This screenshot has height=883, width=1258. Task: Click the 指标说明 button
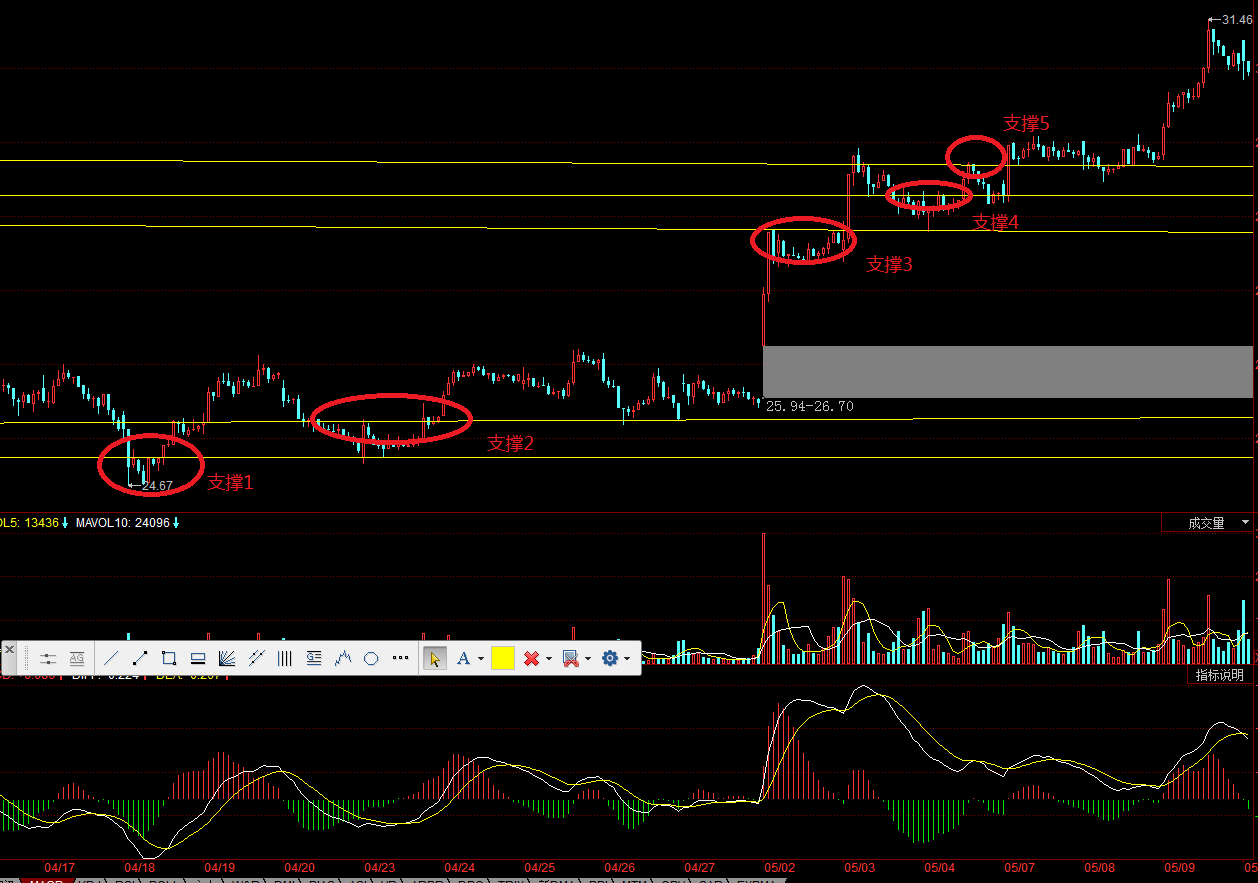(x=1220, y=675)
